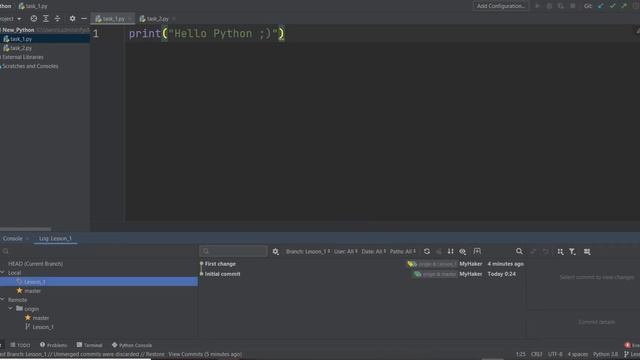Close the task_2.py editor tab
This screenshot has width=640, height=360.
tap(173, 19)
